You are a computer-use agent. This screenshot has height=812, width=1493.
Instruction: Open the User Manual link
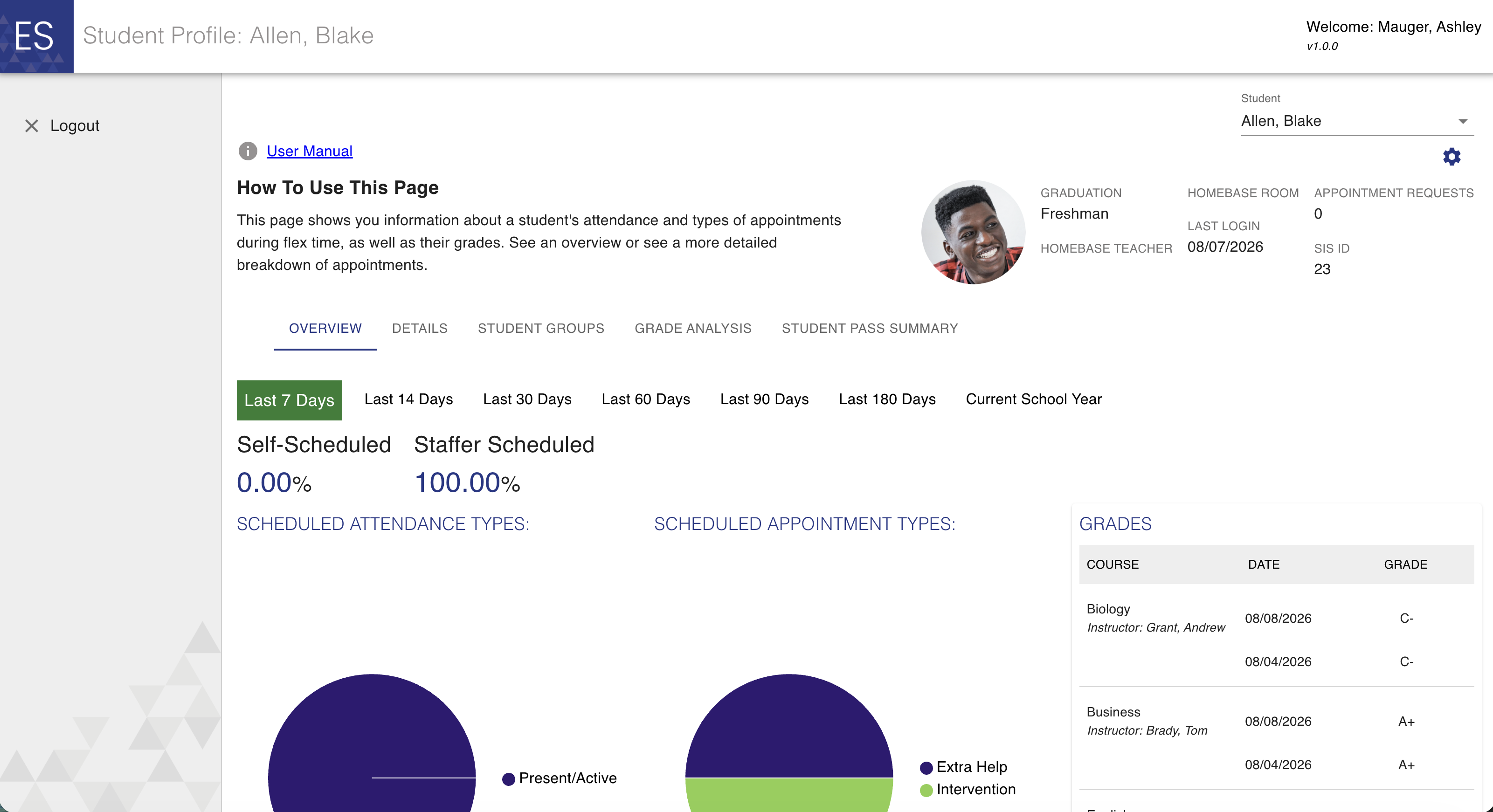[310, 151]
